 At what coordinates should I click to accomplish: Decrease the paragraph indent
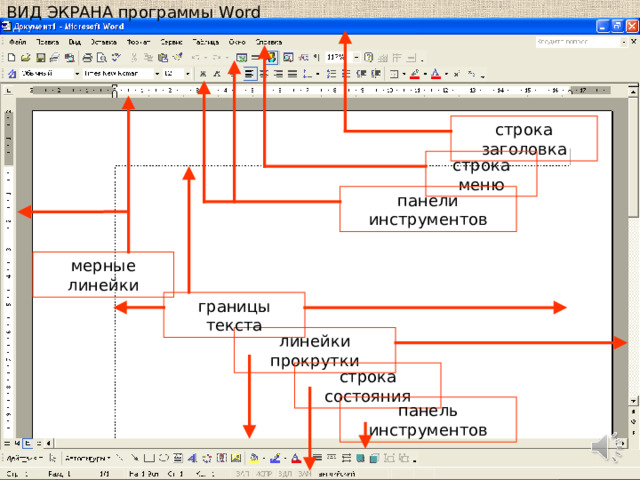point(361,74)
